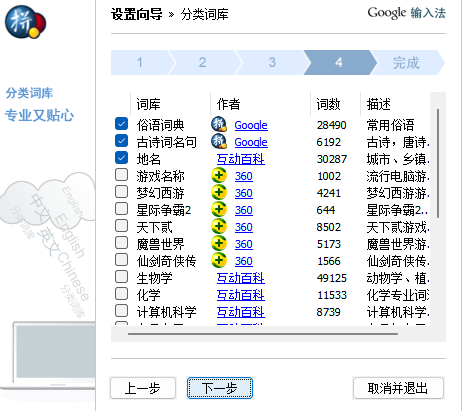Open 360 link in 天下贰 row

(244, 227)
